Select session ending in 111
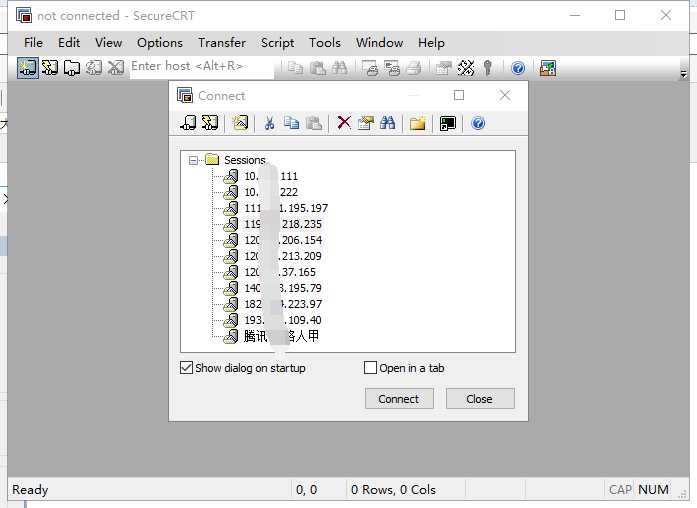 click(x=271, y=176)
